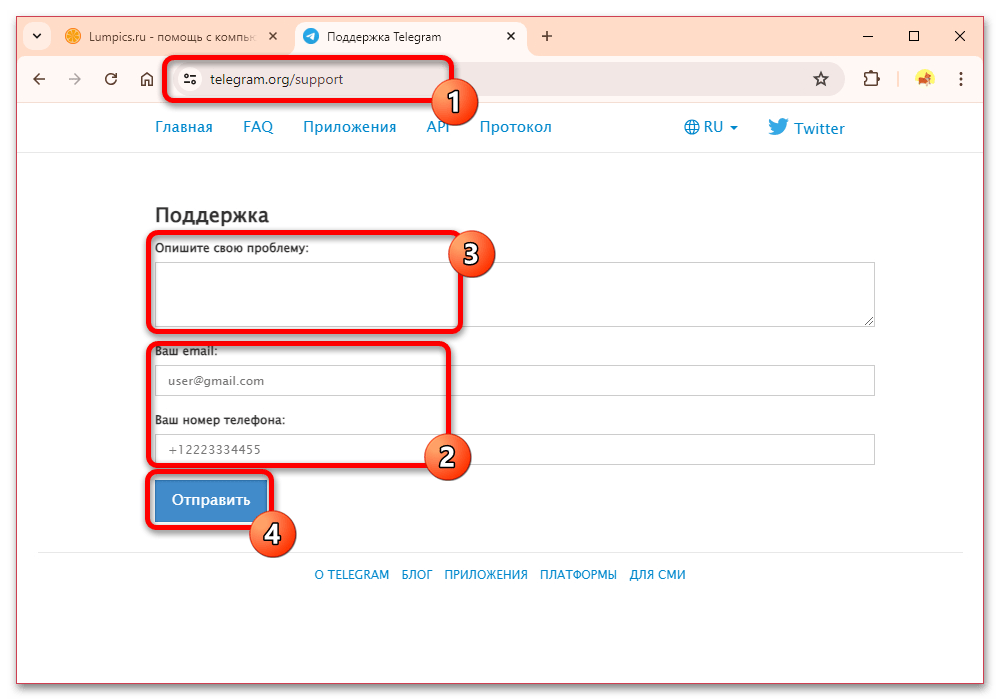This screenshot has width=1000, height=700.
Task: Expand the RU language dropdown
Action: pos(711,127)
